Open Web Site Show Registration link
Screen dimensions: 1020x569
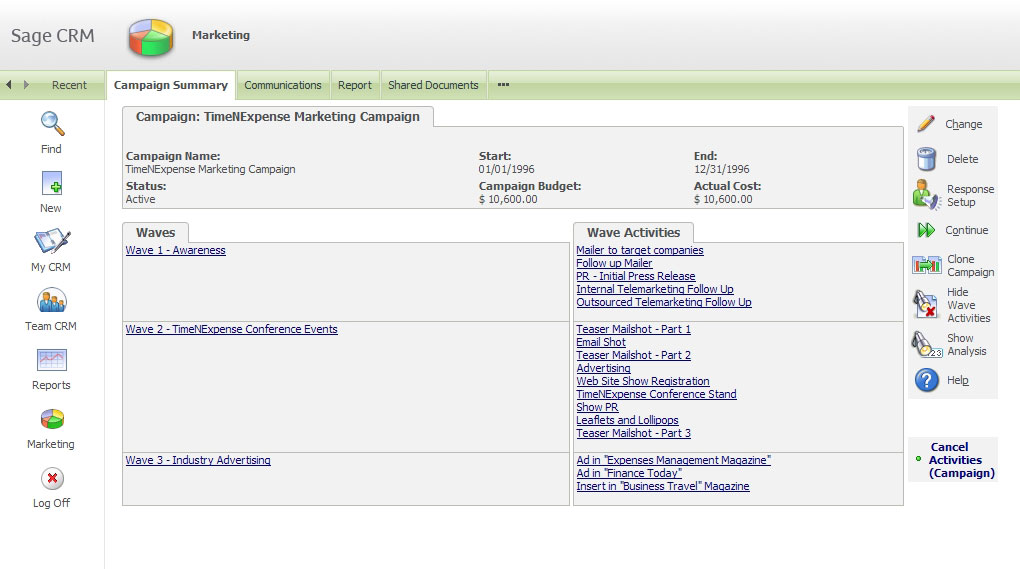point(643,381)
